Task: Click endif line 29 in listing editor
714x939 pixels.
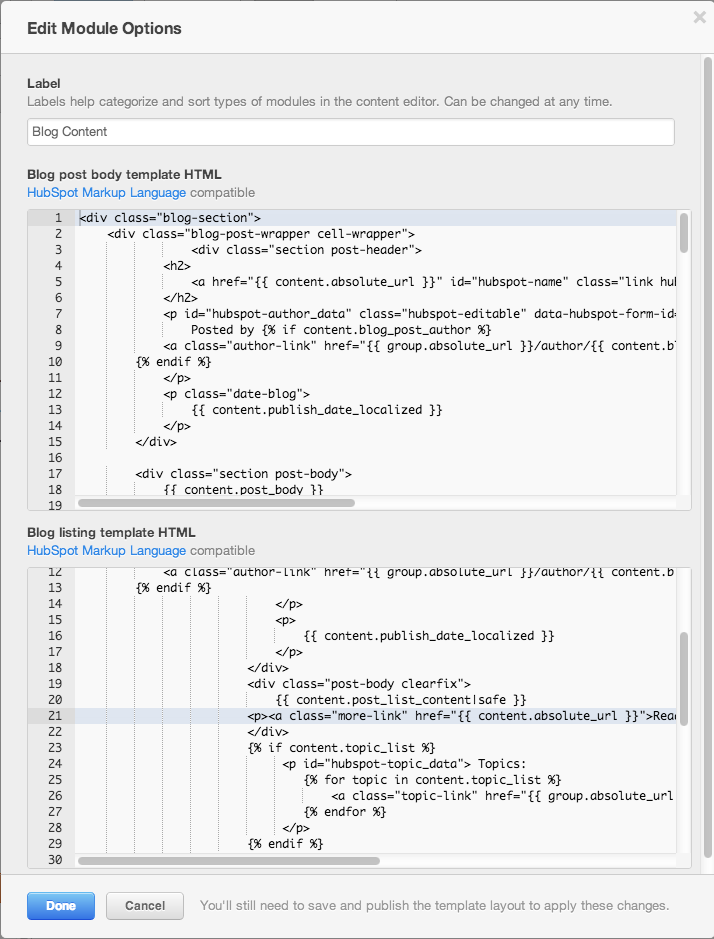Action: (286, 844)
